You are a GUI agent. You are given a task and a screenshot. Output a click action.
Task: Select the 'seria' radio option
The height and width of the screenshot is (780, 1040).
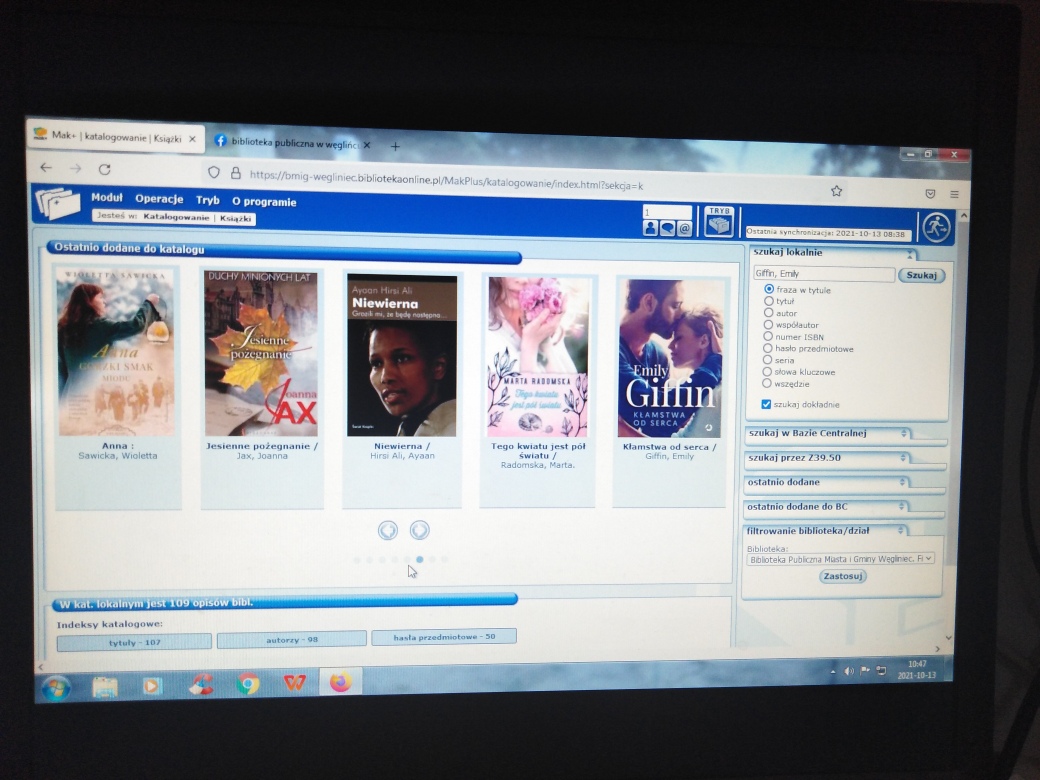click(767, 360)
